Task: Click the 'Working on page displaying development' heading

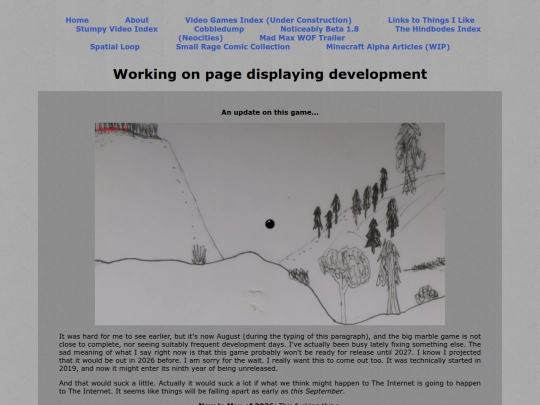Action: [x=270, y=74]
